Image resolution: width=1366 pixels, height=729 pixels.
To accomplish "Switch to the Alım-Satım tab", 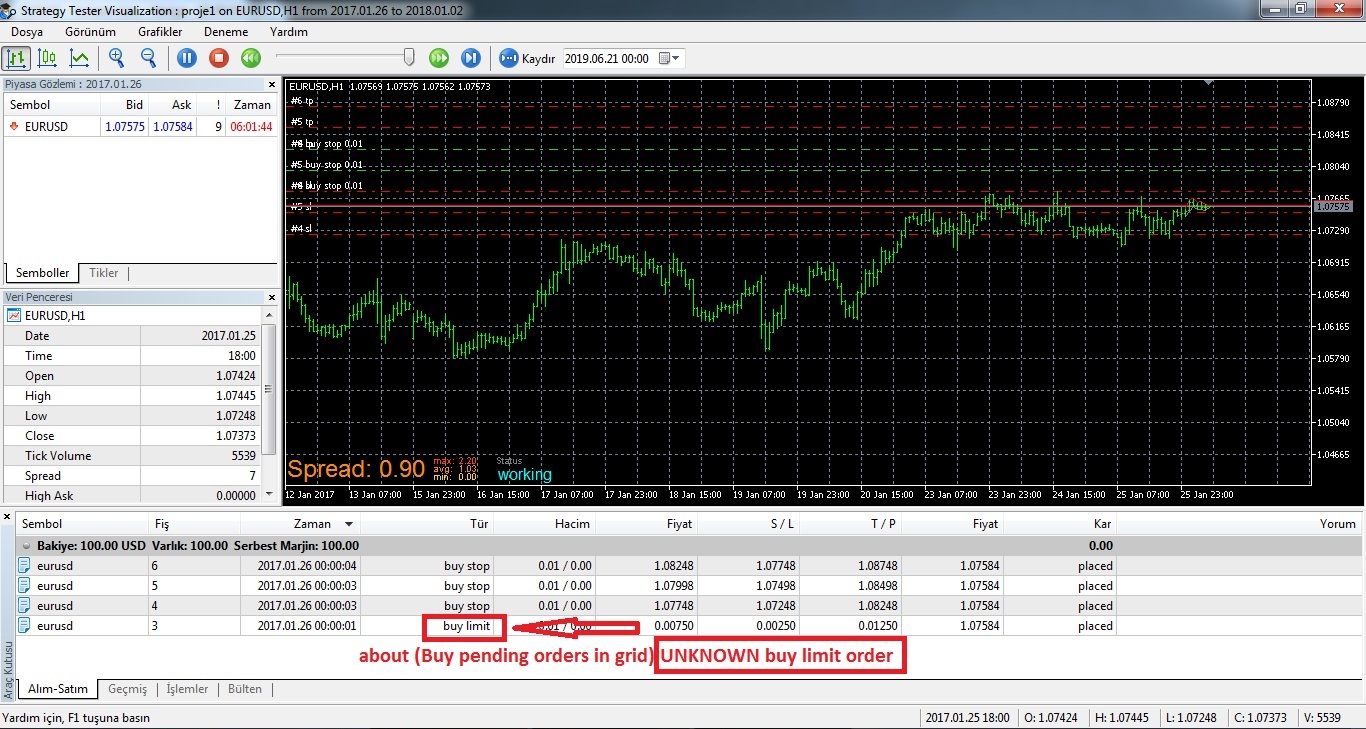I will pos(58,689).
